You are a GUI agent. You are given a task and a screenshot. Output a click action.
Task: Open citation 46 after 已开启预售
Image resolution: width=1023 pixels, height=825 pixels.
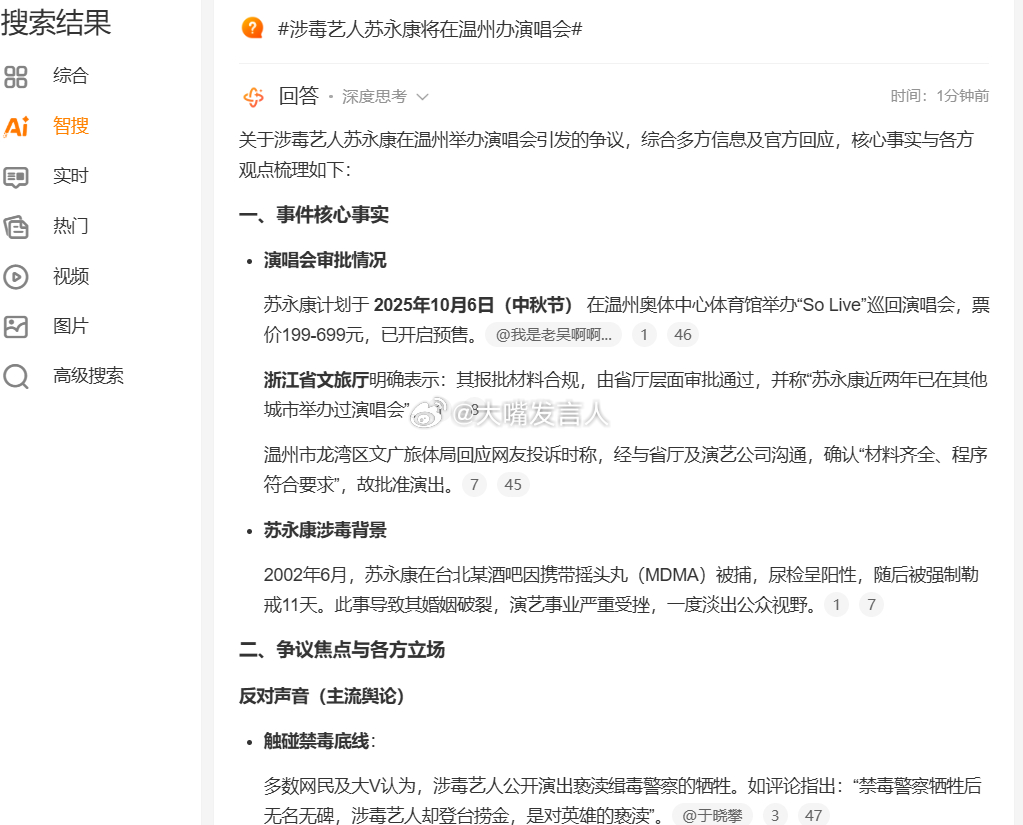tap(682, 335)
